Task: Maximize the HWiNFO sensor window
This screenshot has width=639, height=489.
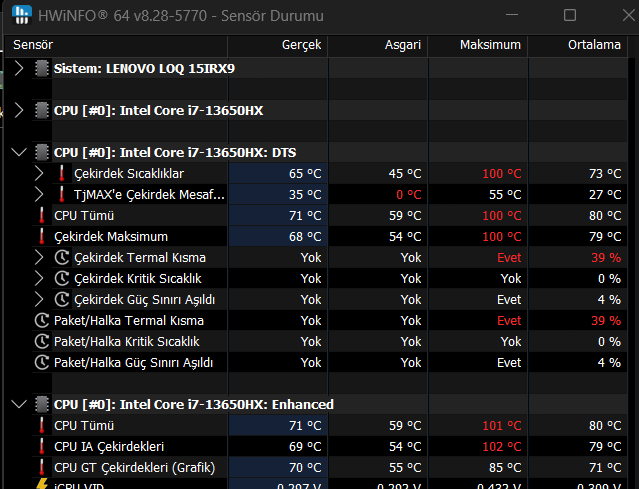Action: point(570,15)
